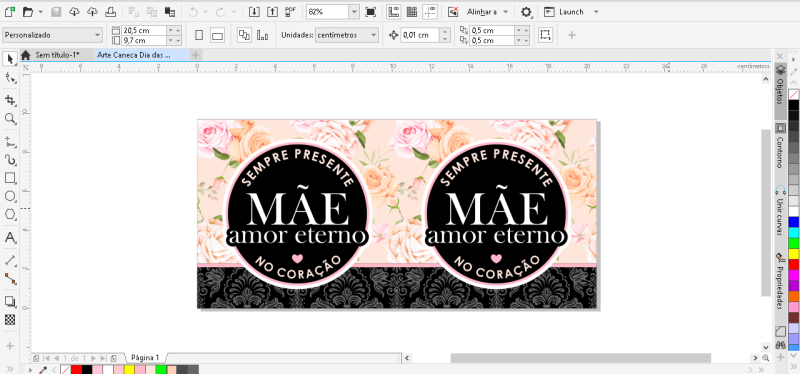
Task: Click the cloud download icon
Action: pos(74,12)
